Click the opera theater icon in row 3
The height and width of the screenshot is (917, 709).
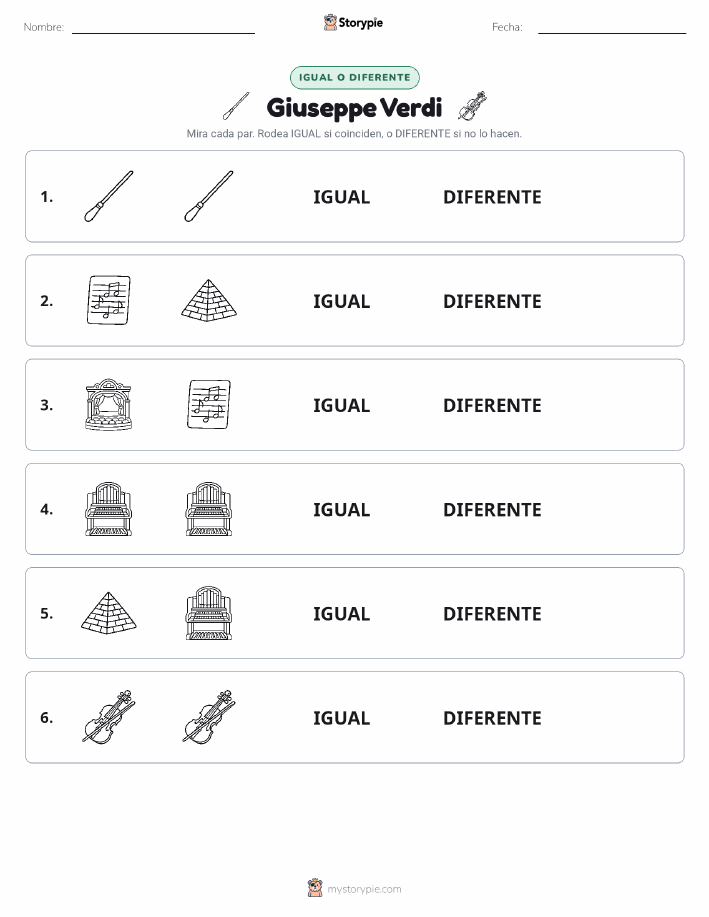[x=109, y=405]
